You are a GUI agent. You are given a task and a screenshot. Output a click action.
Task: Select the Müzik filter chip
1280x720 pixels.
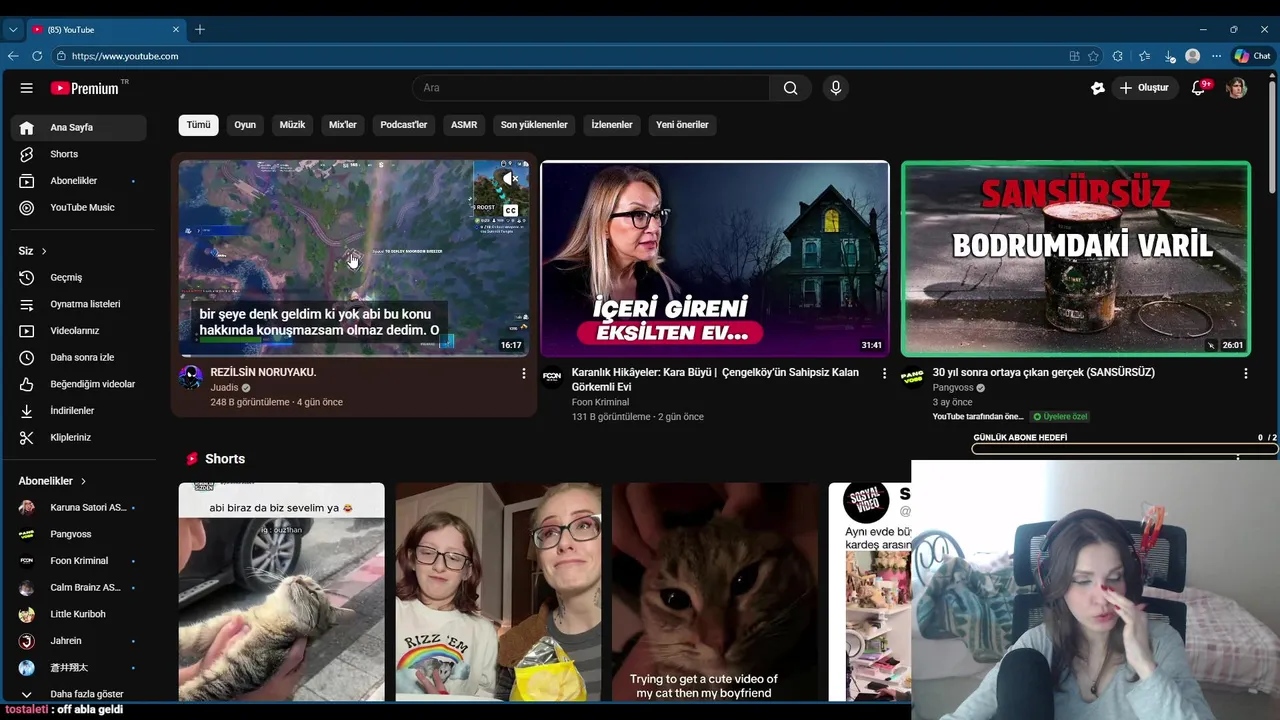click(x=292, y=125)
